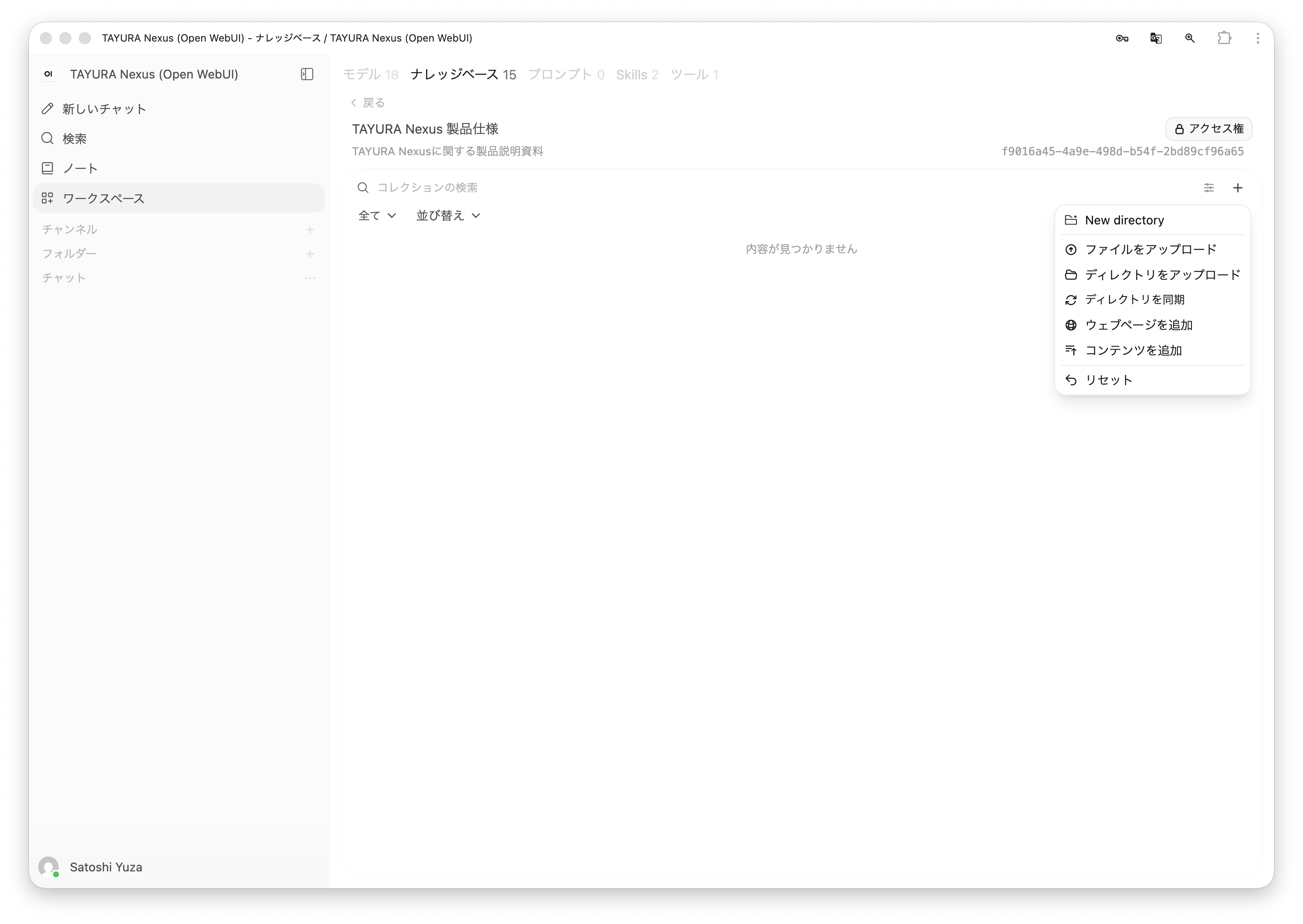
Task: Switch to the Skills tab
Action: (637, 75)
